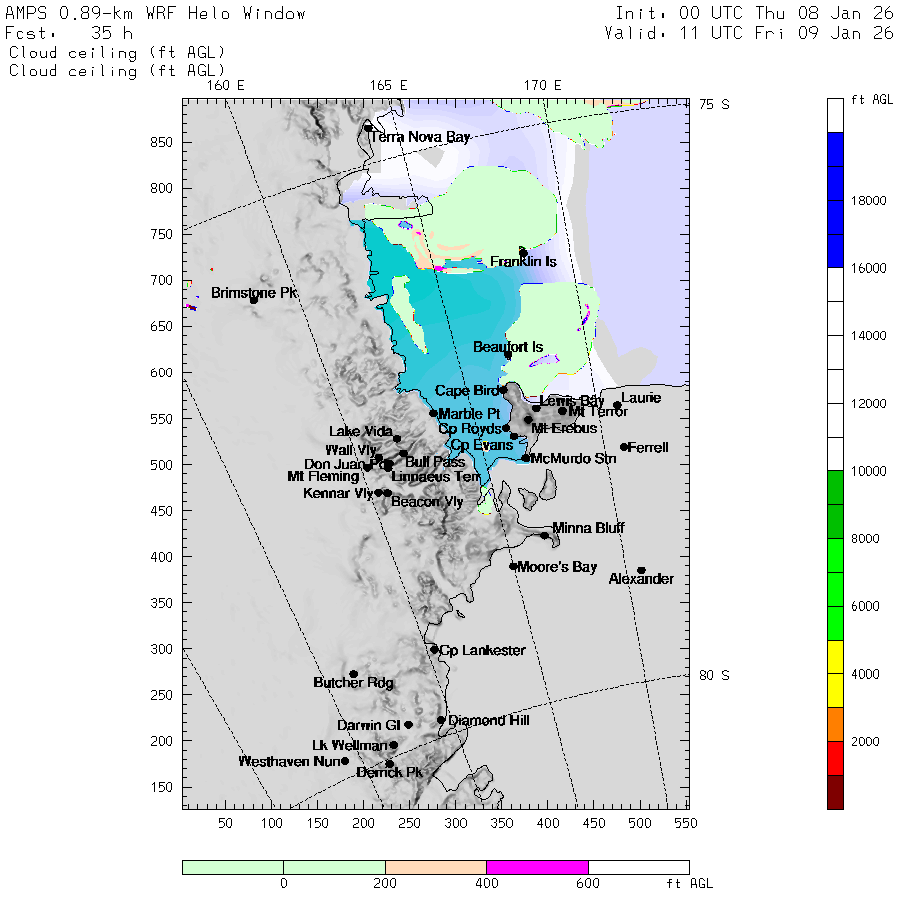Click the dark red swatch in vertical colorbar

click(x=835, y=792)
